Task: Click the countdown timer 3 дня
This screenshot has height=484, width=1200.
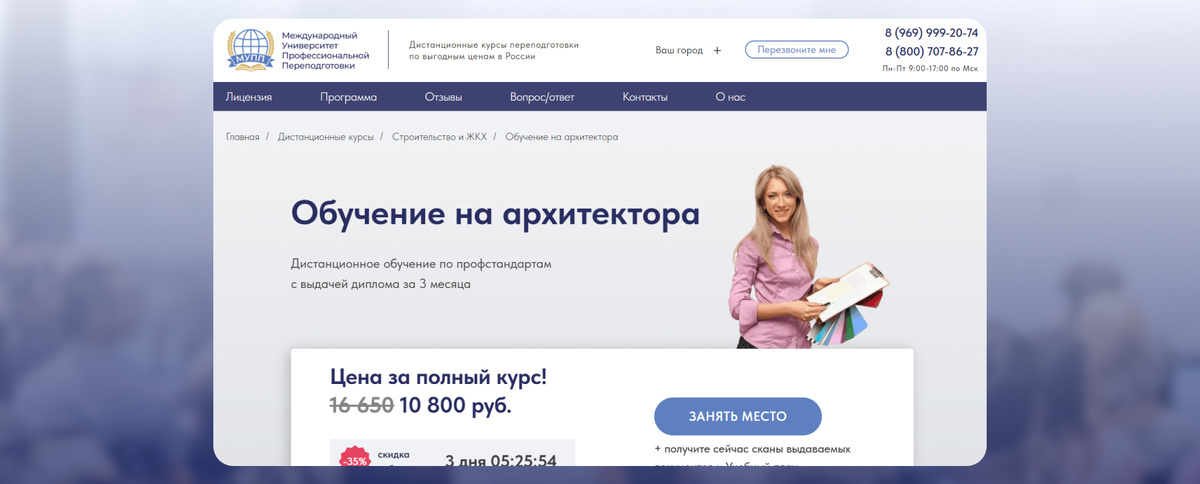Action: pos(500,462)
